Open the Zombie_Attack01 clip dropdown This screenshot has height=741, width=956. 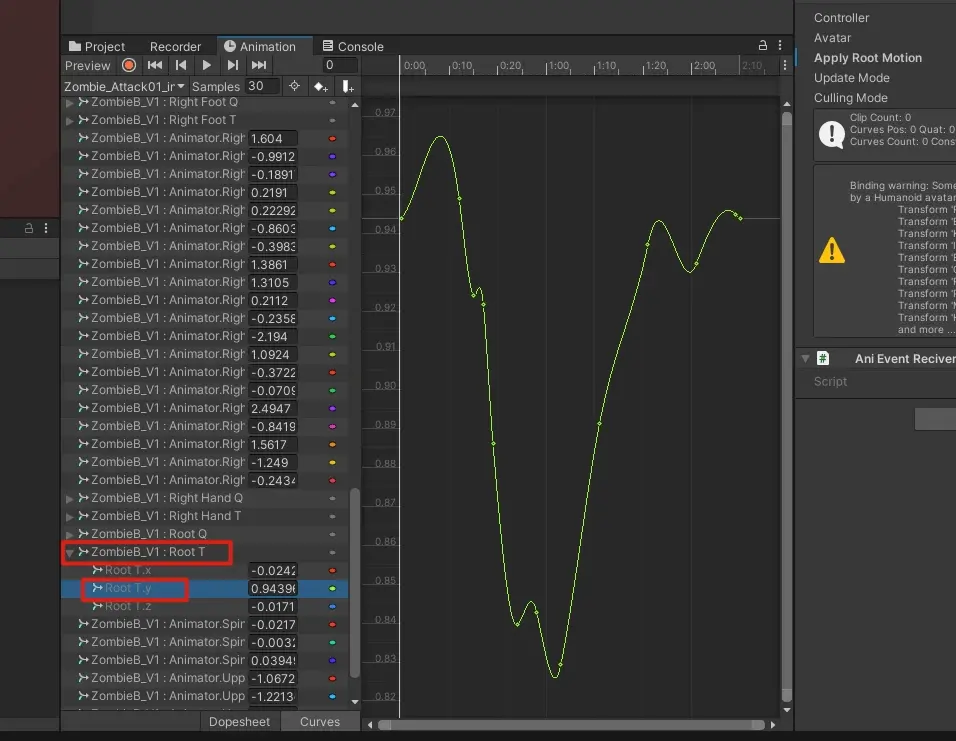(124, 87)
